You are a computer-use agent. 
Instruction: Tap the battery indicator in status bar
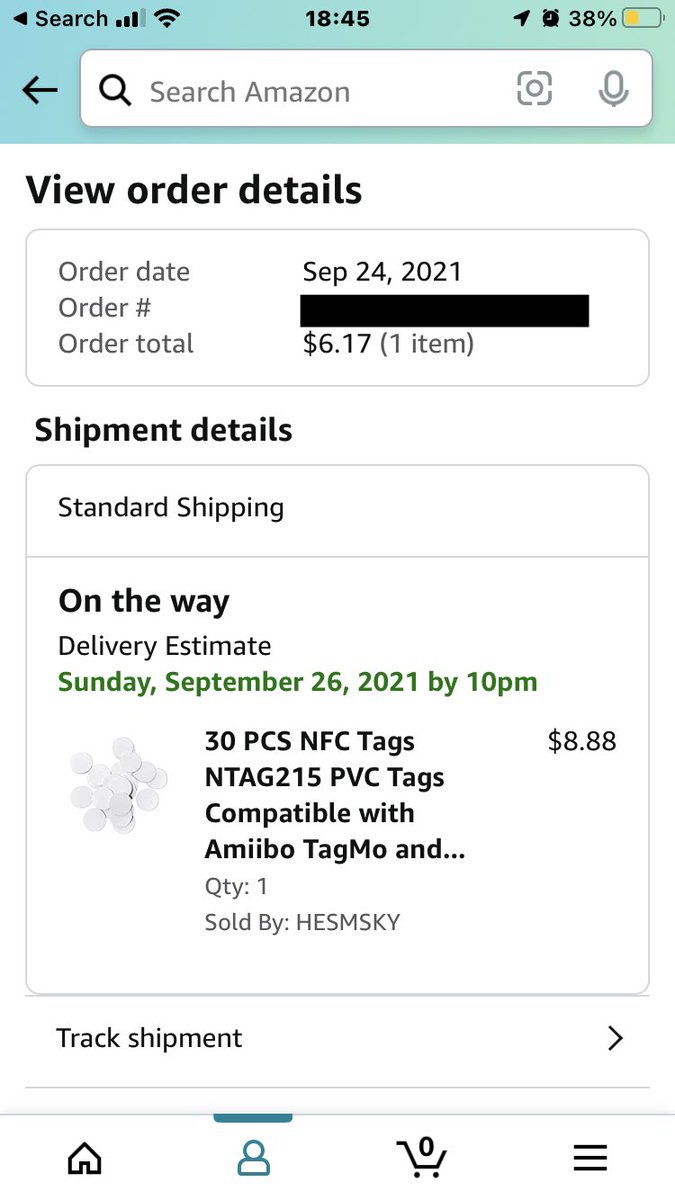pyautogui.click(x=642, y=18)
